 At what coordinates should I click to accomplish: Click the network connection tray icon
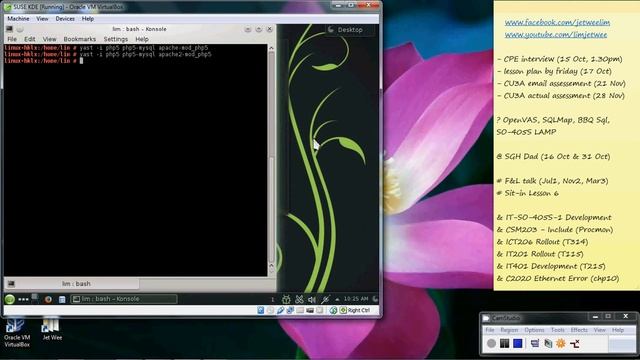(325, 299)
